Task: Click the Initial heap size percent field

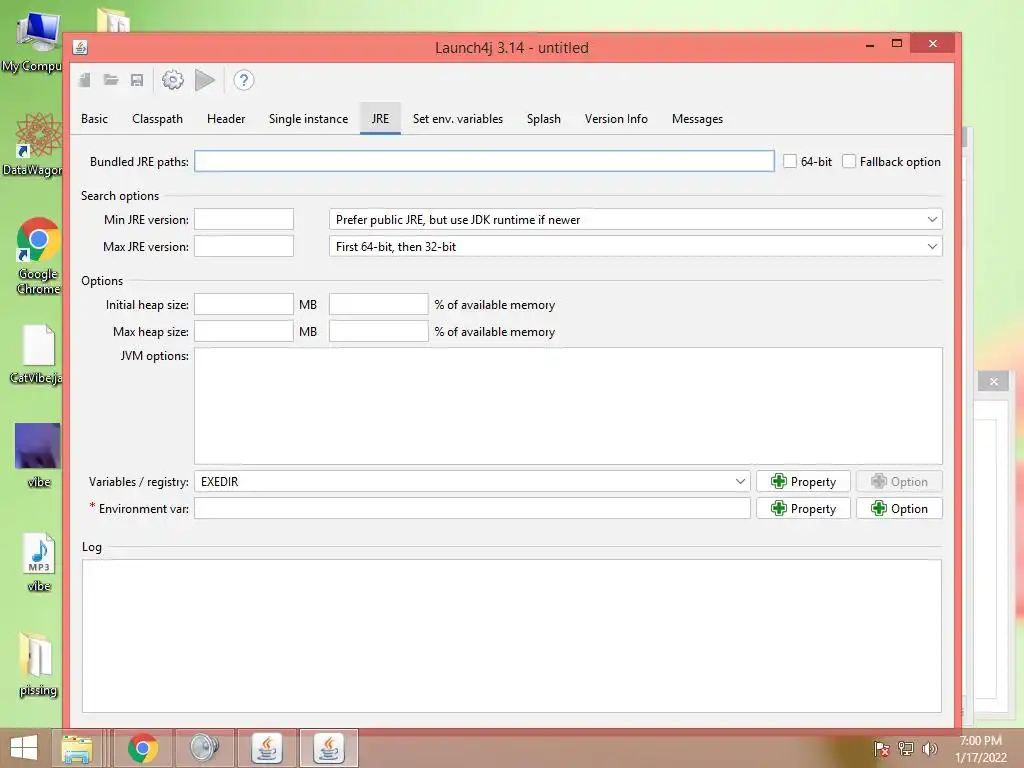Action: point(379,304)
